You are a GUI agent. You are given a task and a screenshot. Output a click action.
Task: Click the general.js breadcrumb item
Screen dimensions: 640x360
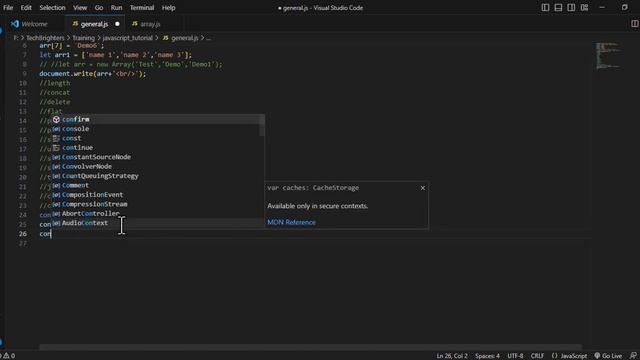pos(184,38)
